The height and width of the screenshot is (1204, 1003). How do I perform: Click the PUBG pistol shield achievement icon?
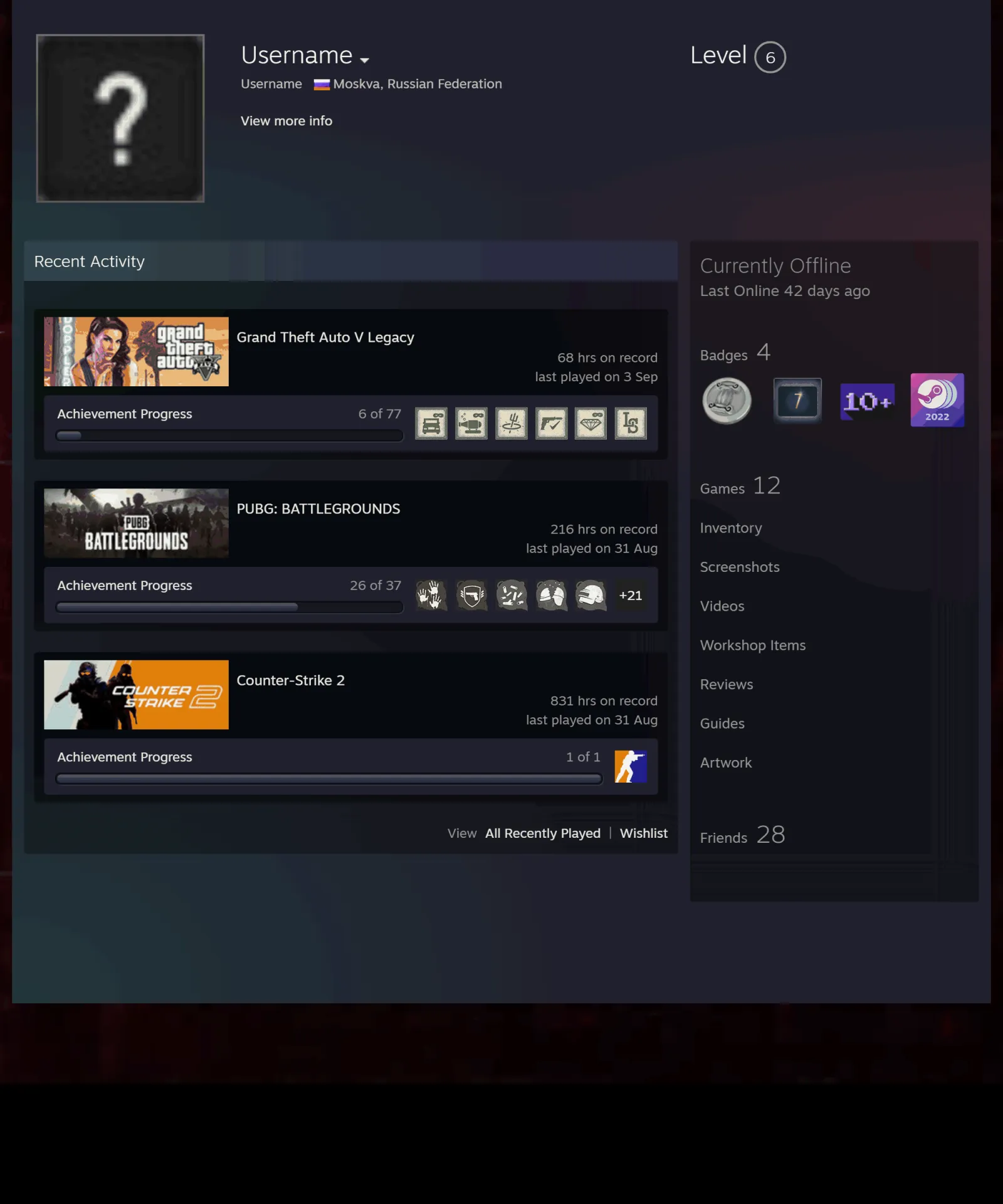(471, 595)
